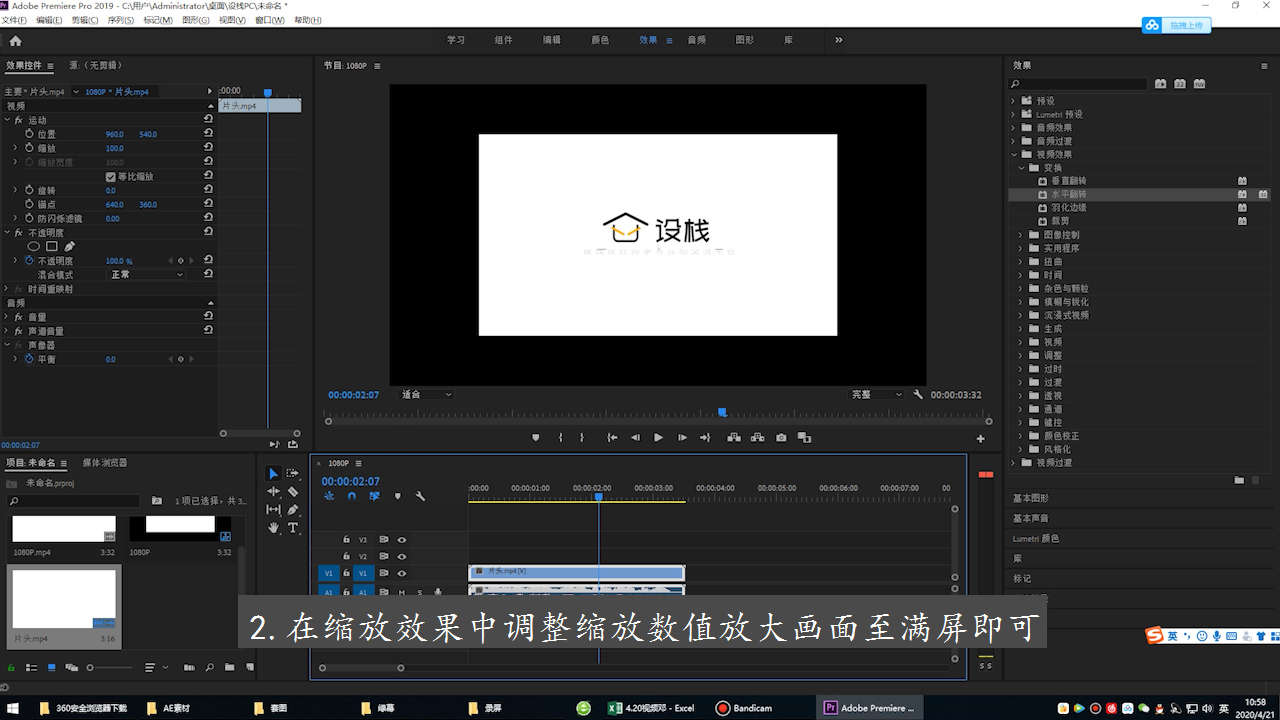The width and height of the screenshot is (1280, 720).
Task: Expand 缩放 scale property arrow
Action: coord(15,148)
